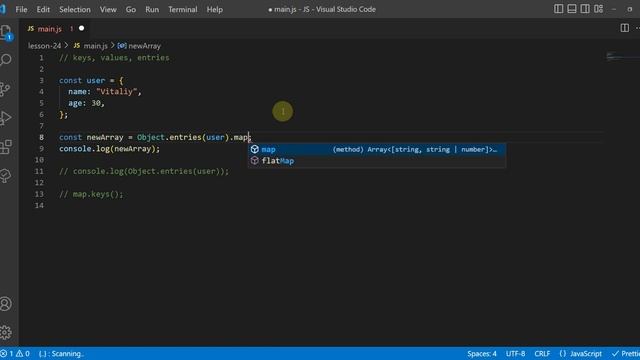This screenshot has width=640, height=360.
Task: Open the Extensions view
Action: 6,147
